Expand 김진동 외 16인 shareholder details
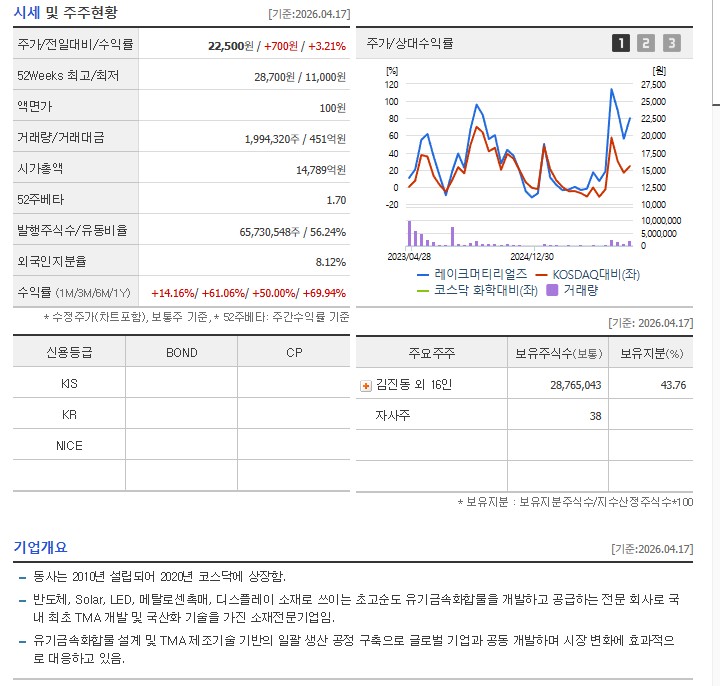720x686 pixels. pos(366,386)
